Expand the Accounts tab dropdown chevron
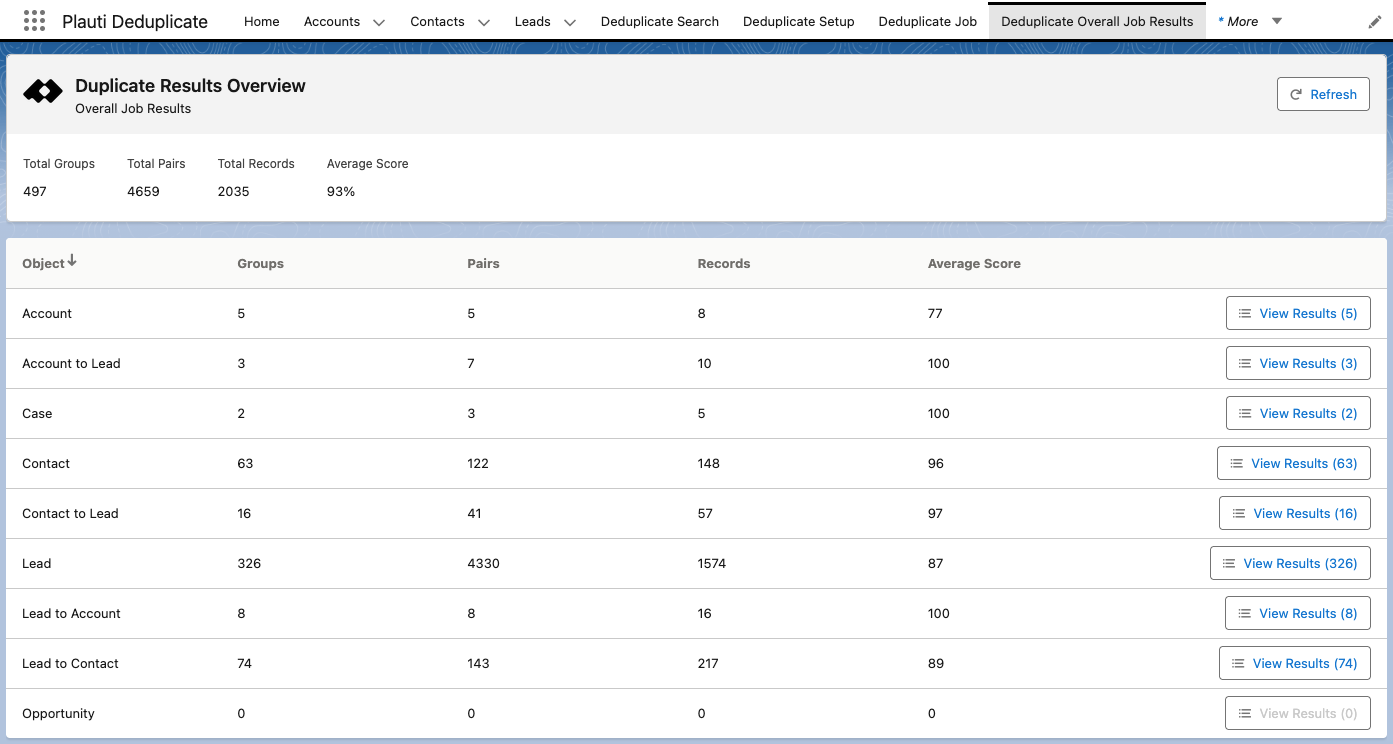Screen dimensions: 1393x744 tap(378, 22)
